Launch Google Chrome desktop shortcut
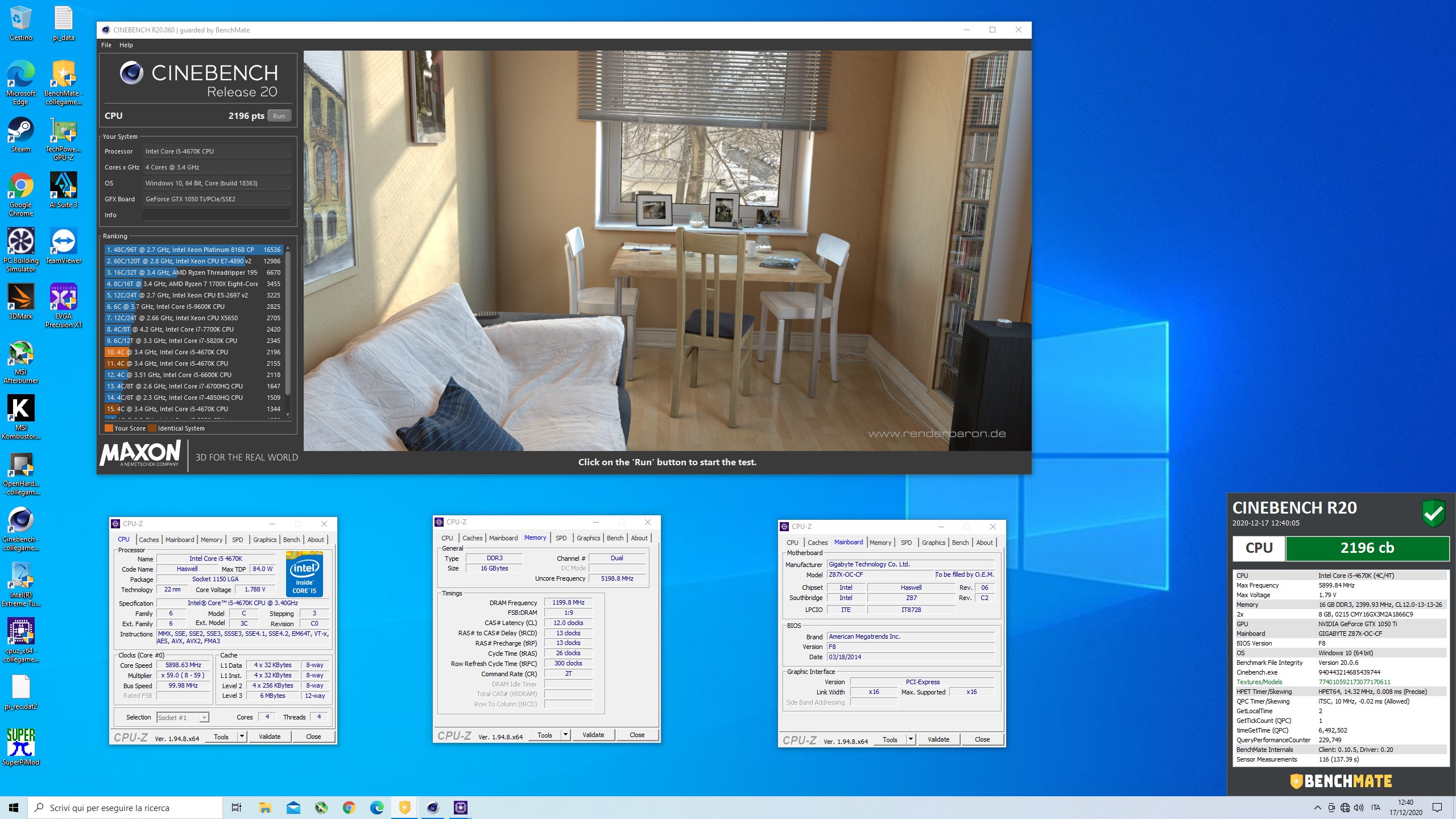Viewport: 1456px width, 819px height. pyautogui.click(x=20, y=195)
